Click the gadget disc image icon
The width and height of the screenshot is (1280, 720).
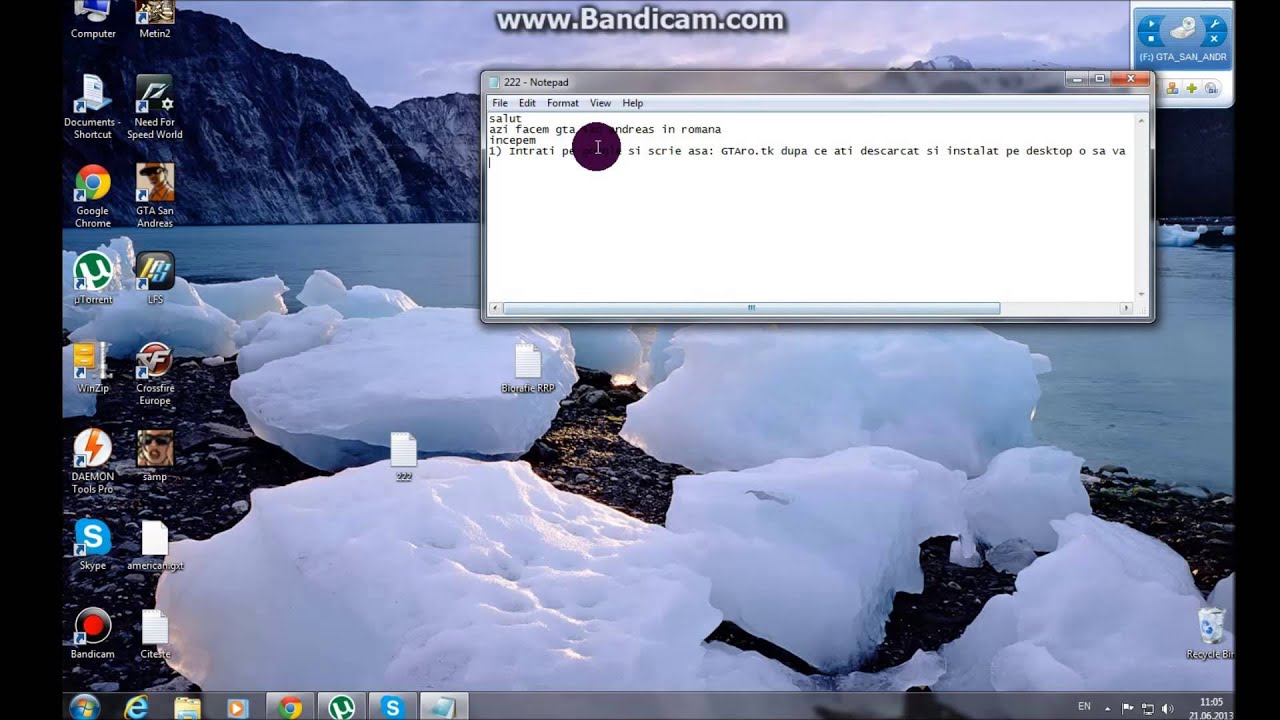tap(1183, 30)
